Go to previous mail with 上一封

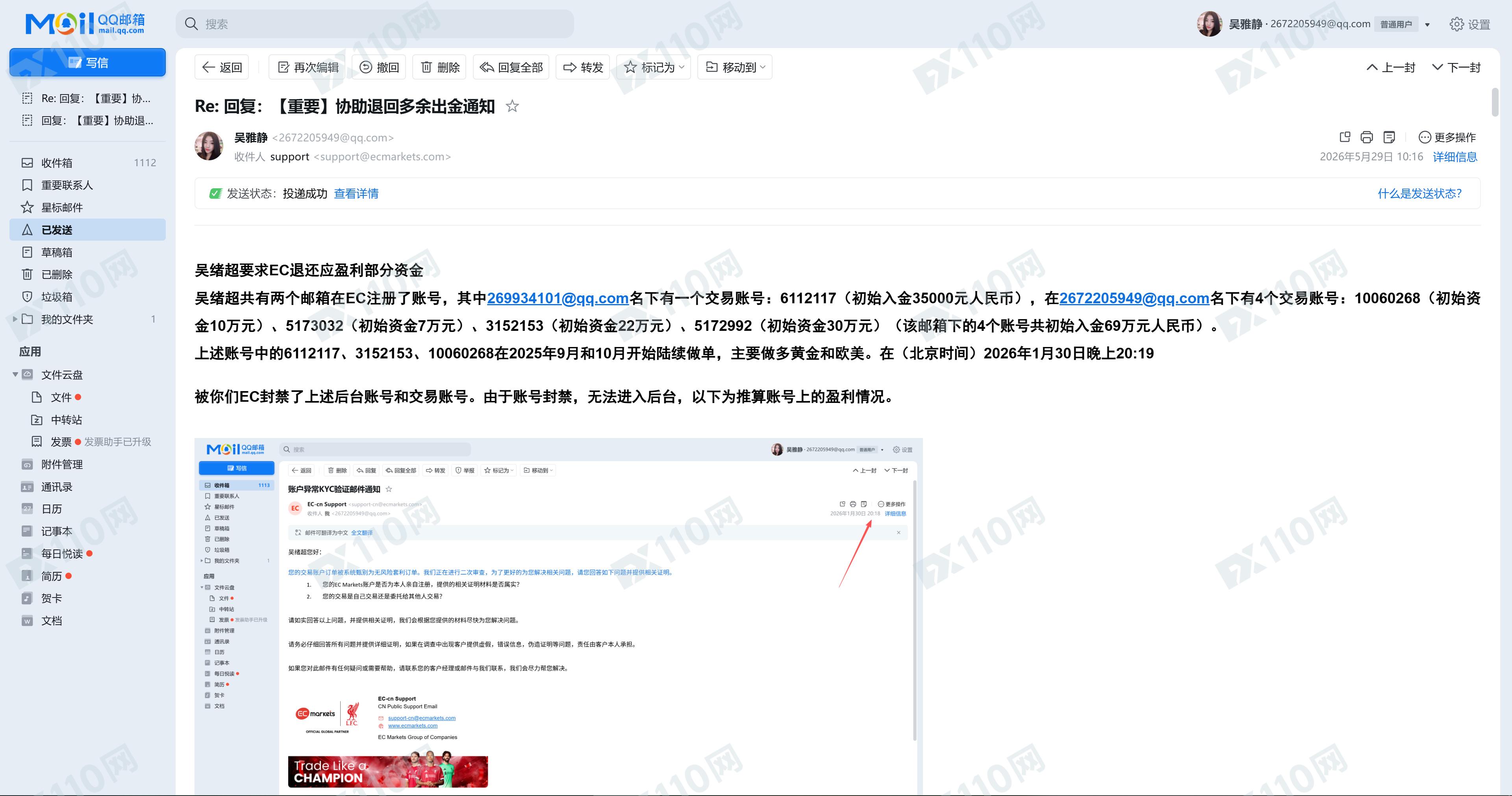click(x=1391, y=67)
